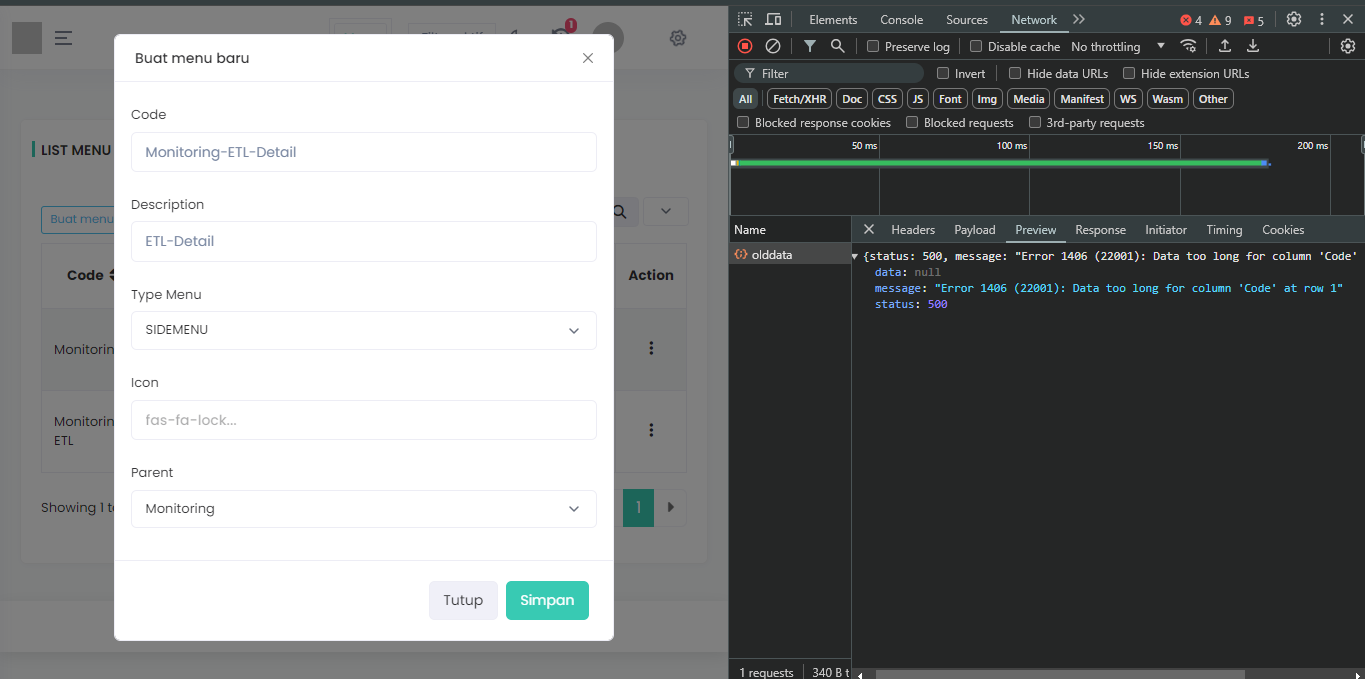Open the No throttling dropdown
1365x679 pixels.
pyautogui.click(x=1117, y=47)
